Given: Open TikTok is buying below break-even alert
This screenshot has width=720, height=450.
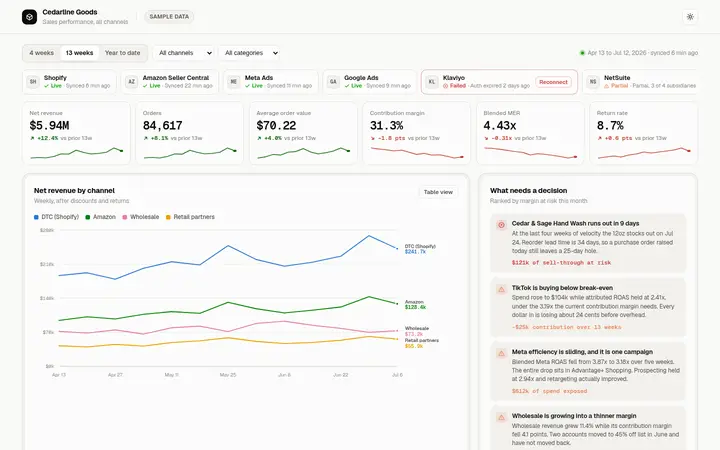Looking at the screenshot, I should tap(588, 307).
